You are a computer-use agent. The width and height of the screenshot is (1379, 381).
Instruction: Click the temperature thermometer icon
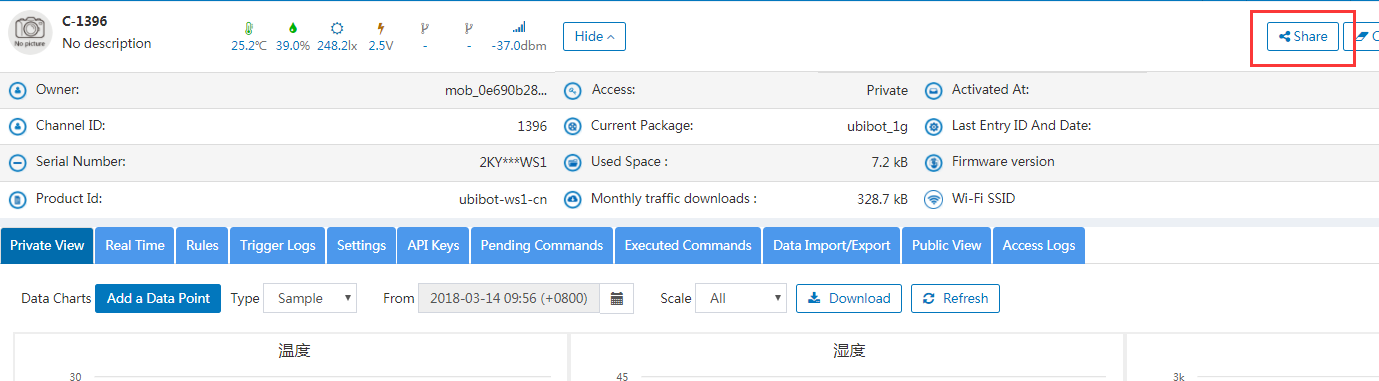(x=248, y=28)
